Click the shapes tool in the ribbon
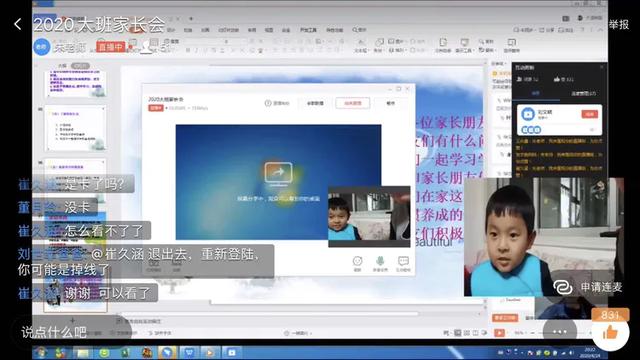This screenshot has width=640, height=360. [x=379, y=45]
